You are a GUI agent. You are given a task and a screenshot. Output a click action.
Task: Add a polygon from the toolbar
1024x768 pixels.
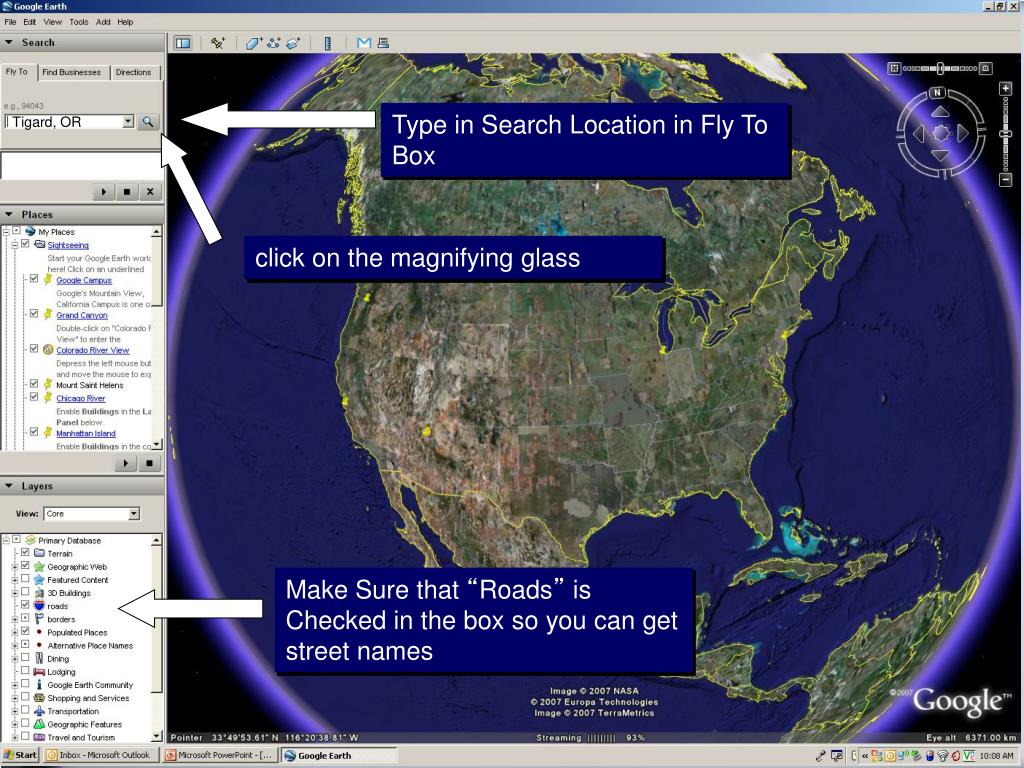pos(253,43)
